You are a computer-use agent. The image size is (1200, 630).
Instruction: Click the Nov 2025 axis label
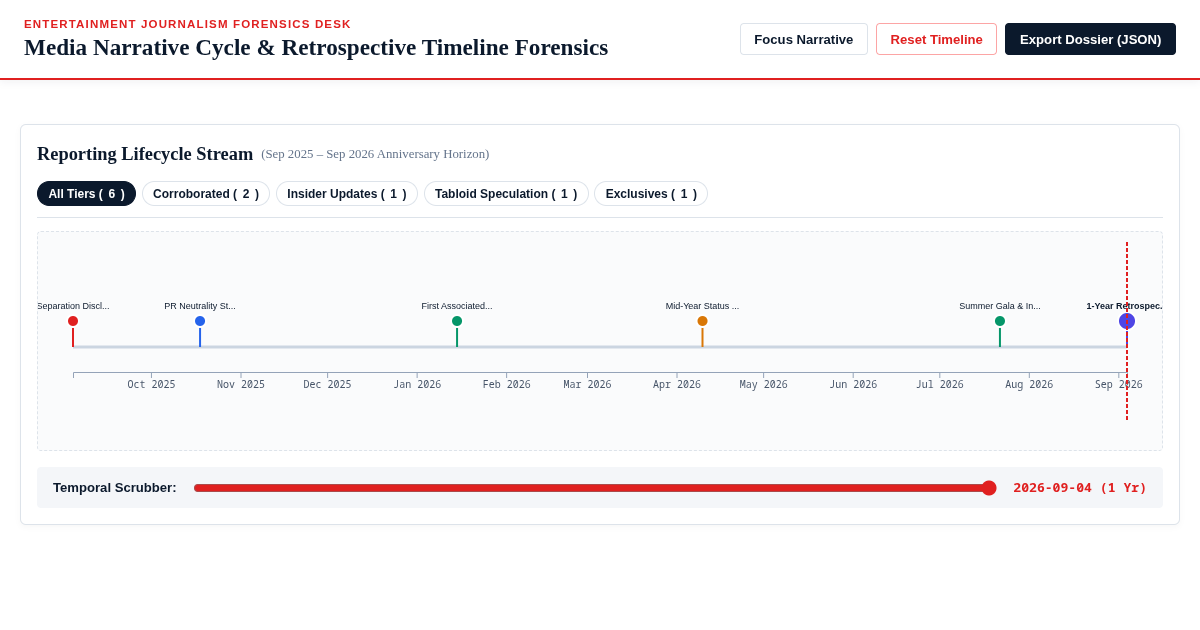click(x=241, y=385)
